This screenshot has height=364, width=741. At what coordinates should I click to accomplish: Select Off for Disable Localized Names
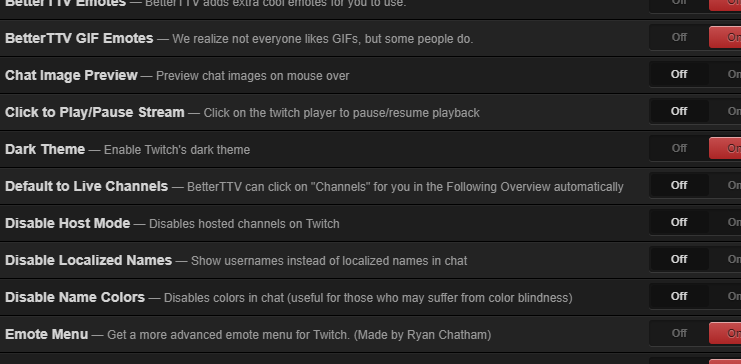coord(679,259)
